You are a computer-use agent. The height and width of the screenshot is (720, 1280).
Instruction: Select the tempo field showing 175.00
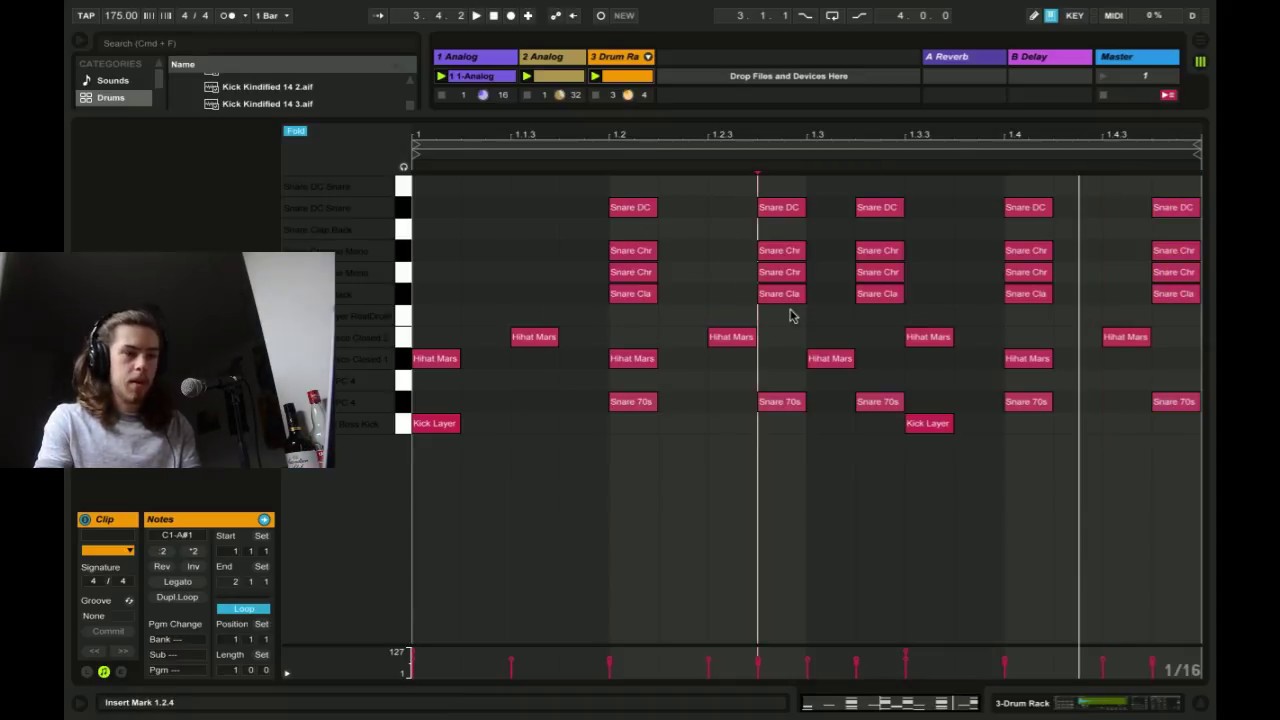point(121,15)
